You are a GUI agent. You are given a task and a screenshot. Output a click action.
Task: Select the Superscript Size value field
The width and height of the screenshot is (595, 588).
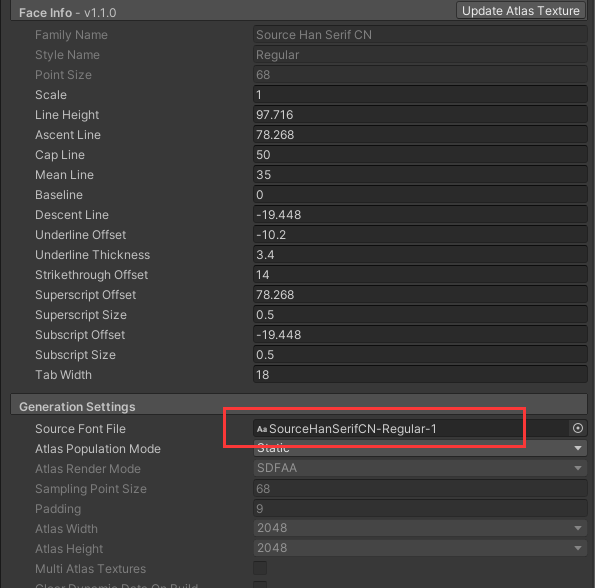[x=420, y=314]
